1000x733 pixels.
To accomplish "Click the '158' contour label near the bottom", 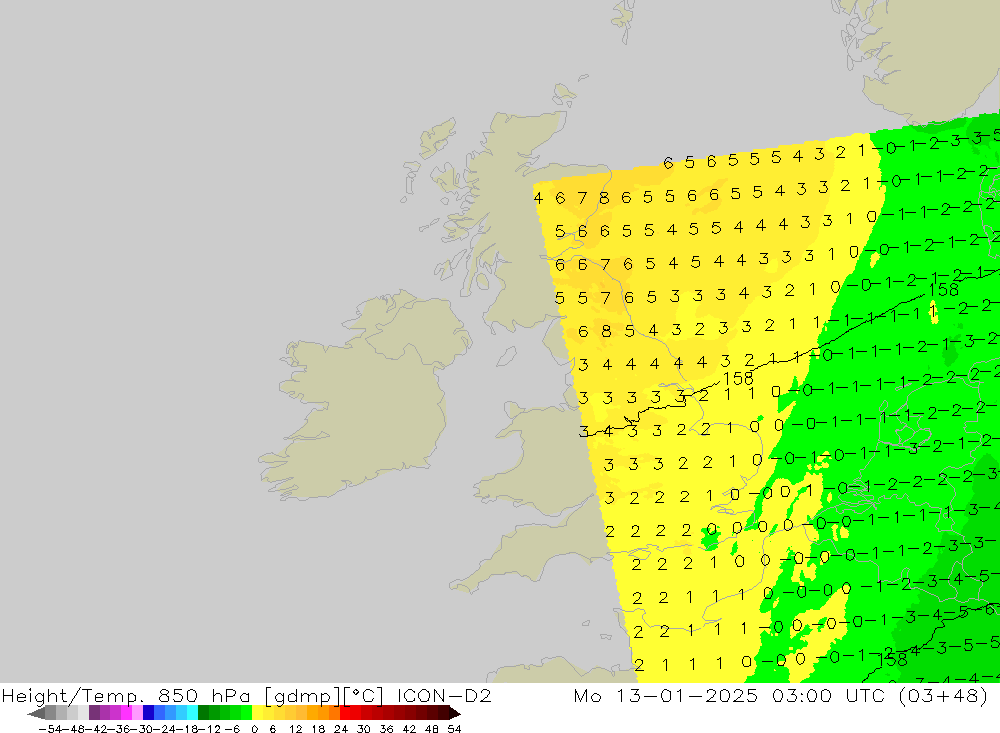I will tap(893, 660).
